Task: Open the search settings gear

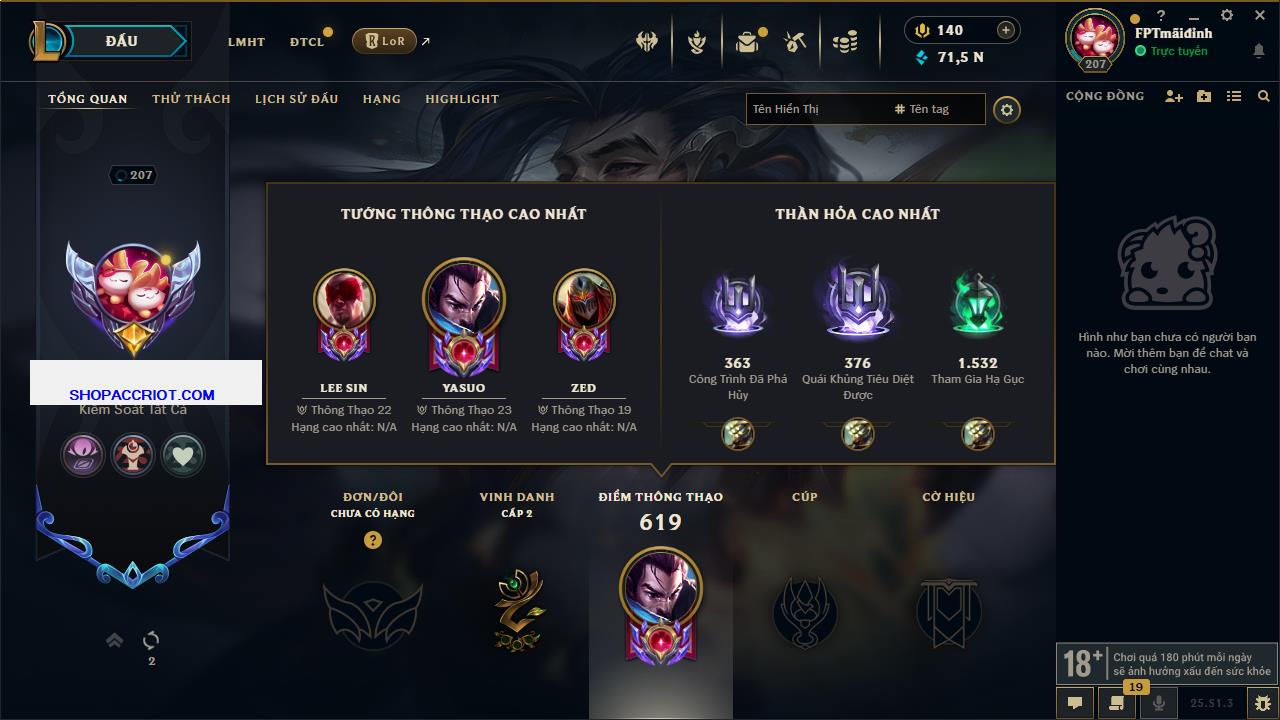Action: point(1007,109)
